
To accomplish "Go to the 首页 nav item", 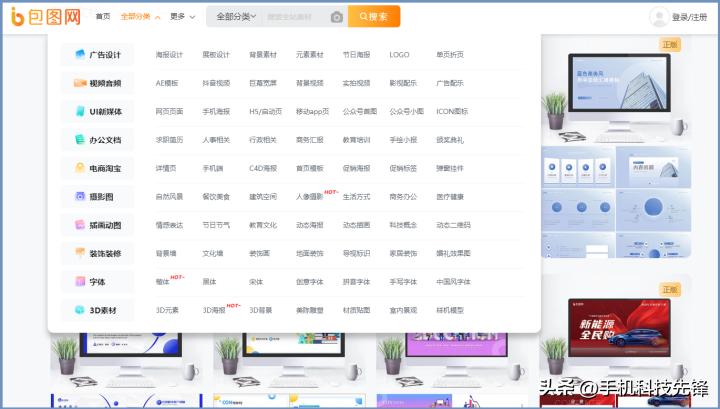I will point(103,17).
